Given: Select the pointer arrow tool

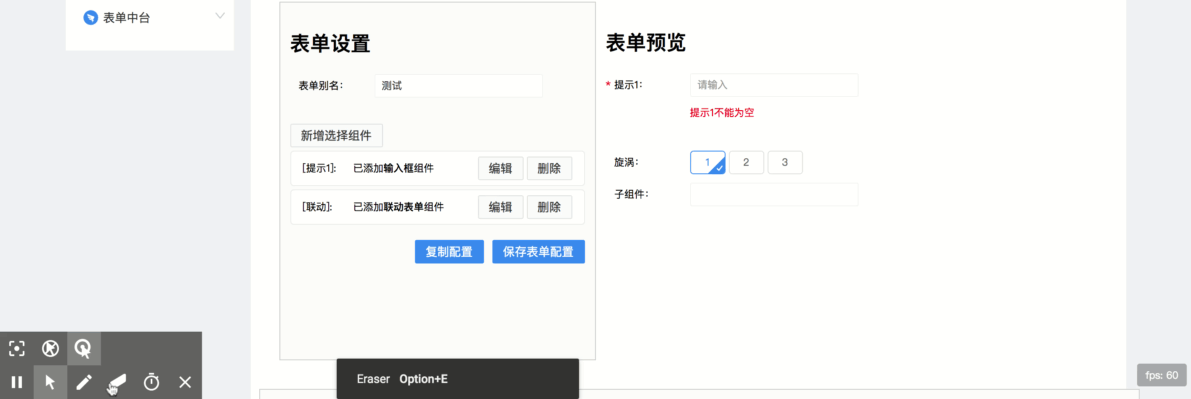Looking at the screenshot, I should (50, 382).
